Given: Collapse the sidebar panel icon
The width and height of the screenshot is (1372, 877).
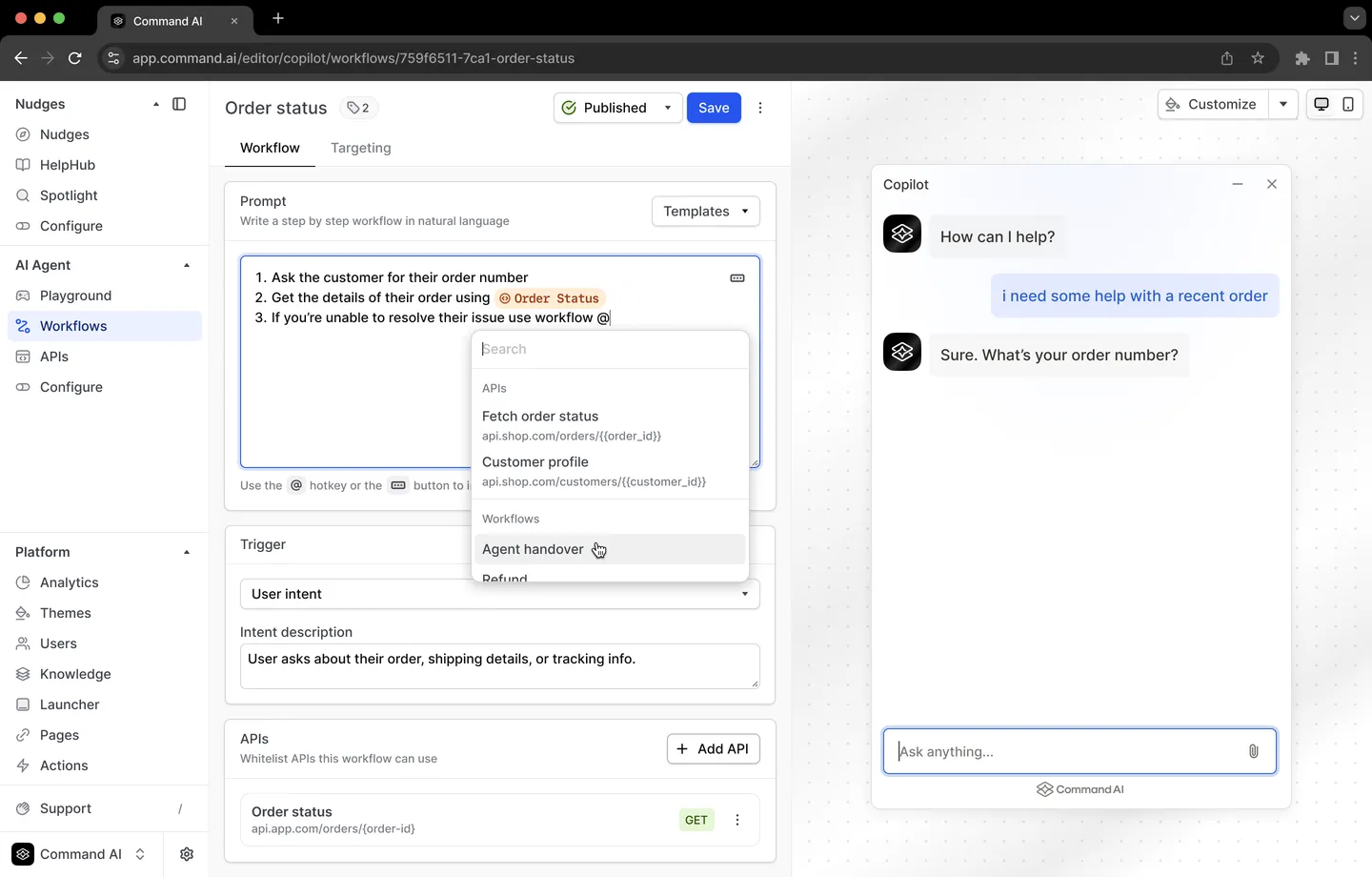Looking at the screenshot, I should [x=179, y=104].
